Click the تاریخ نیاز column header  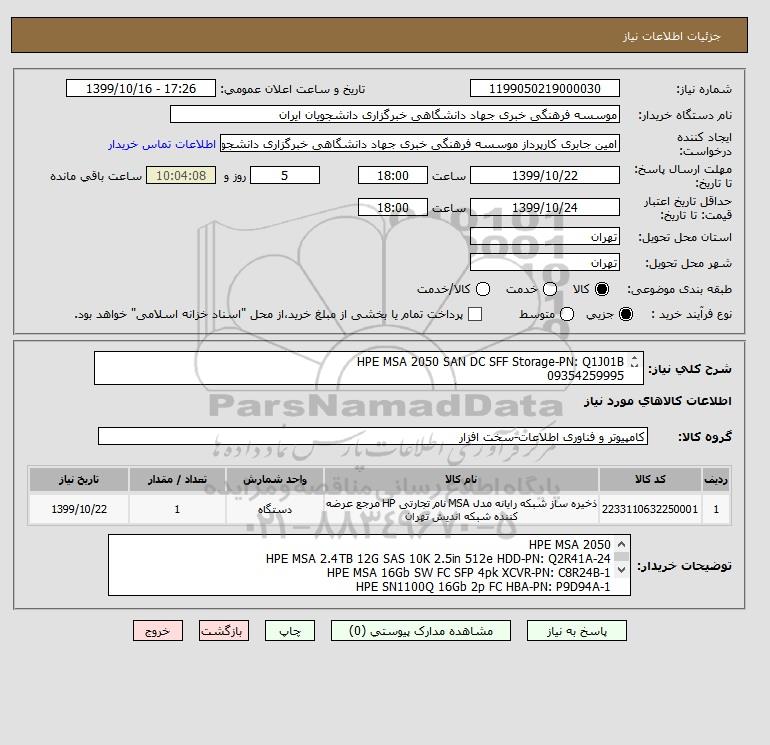click(x=79, y=479)
